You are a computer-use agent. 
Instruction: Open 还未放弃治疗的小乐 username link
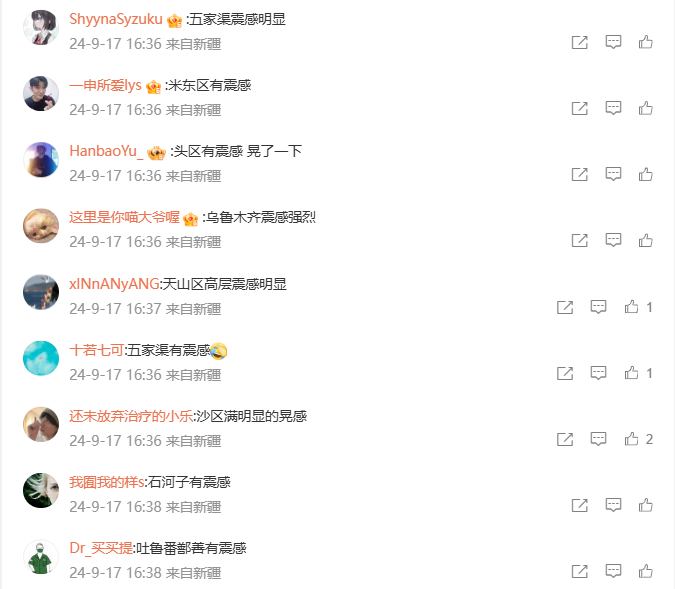click(131, 416)
